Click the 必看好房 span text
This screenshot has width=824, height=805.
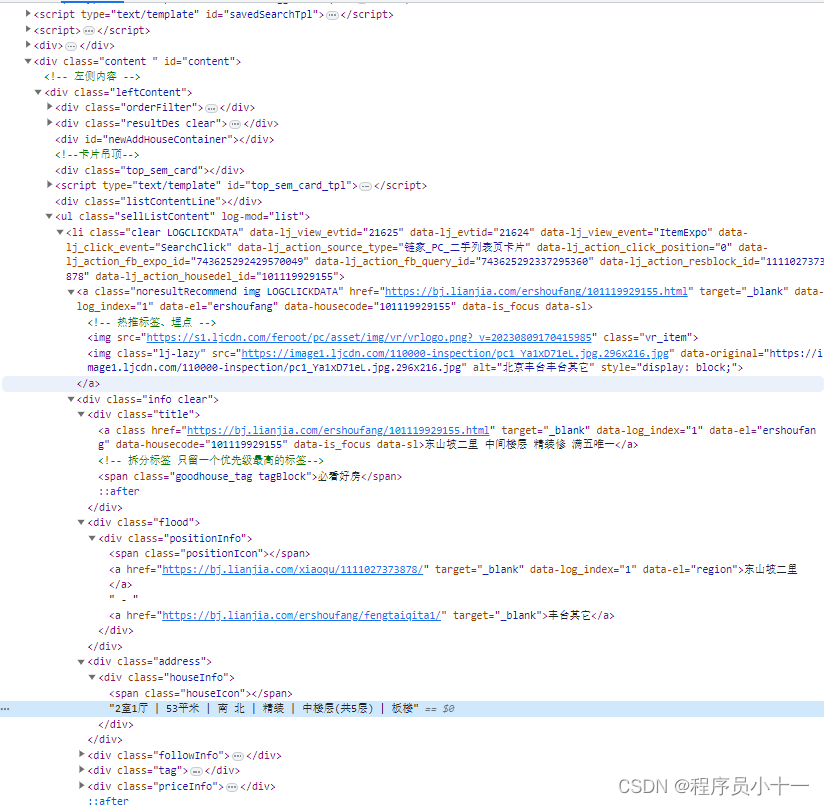339,476
